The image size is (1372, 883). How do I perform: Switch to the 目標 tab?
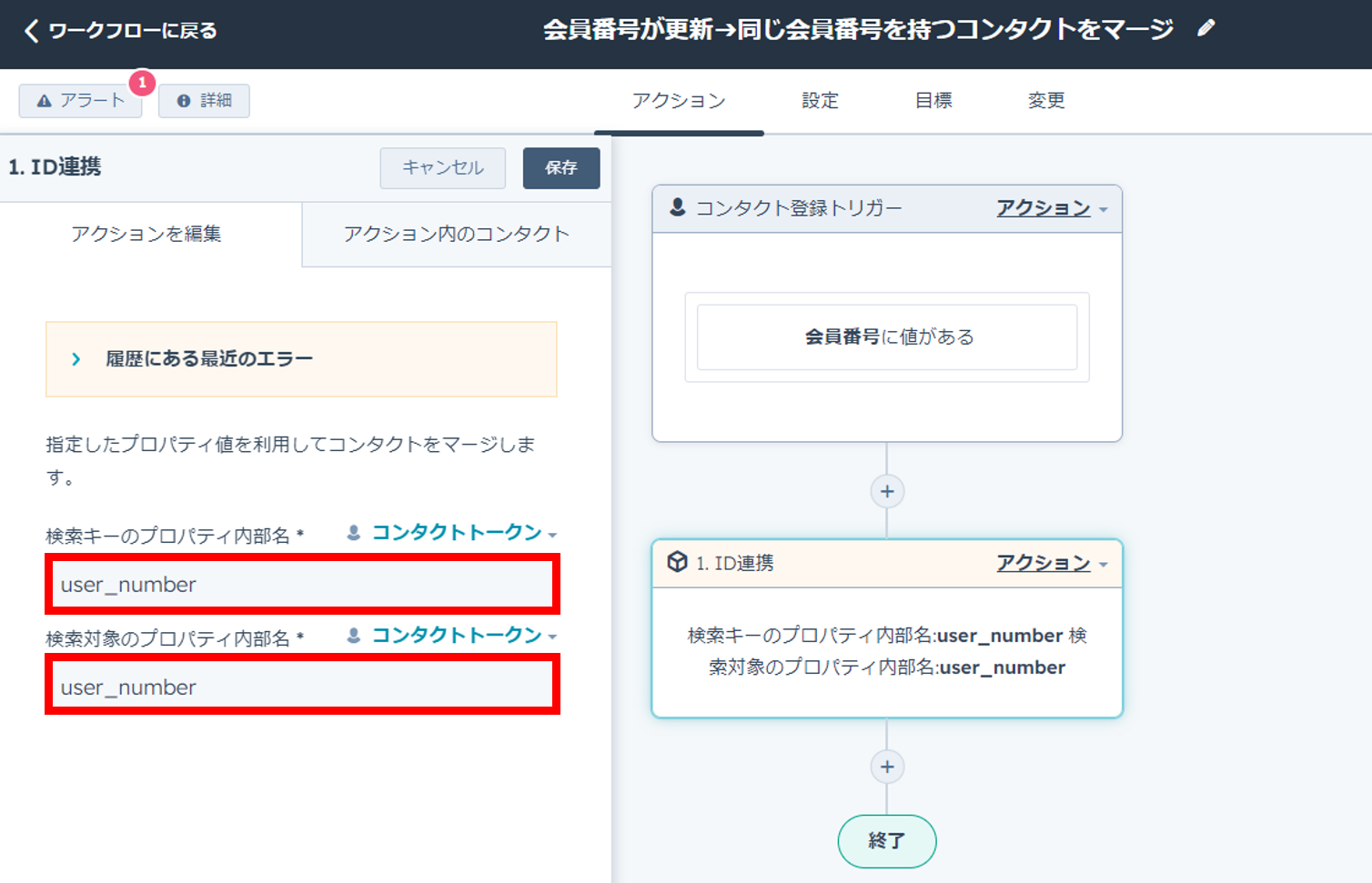pos(933,100)
